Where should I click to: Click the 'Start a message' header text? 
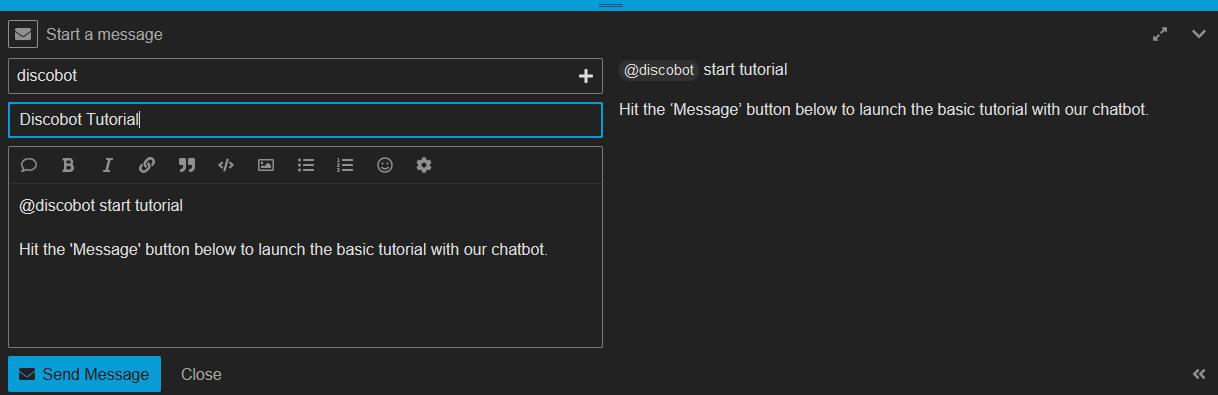[104, 34]
